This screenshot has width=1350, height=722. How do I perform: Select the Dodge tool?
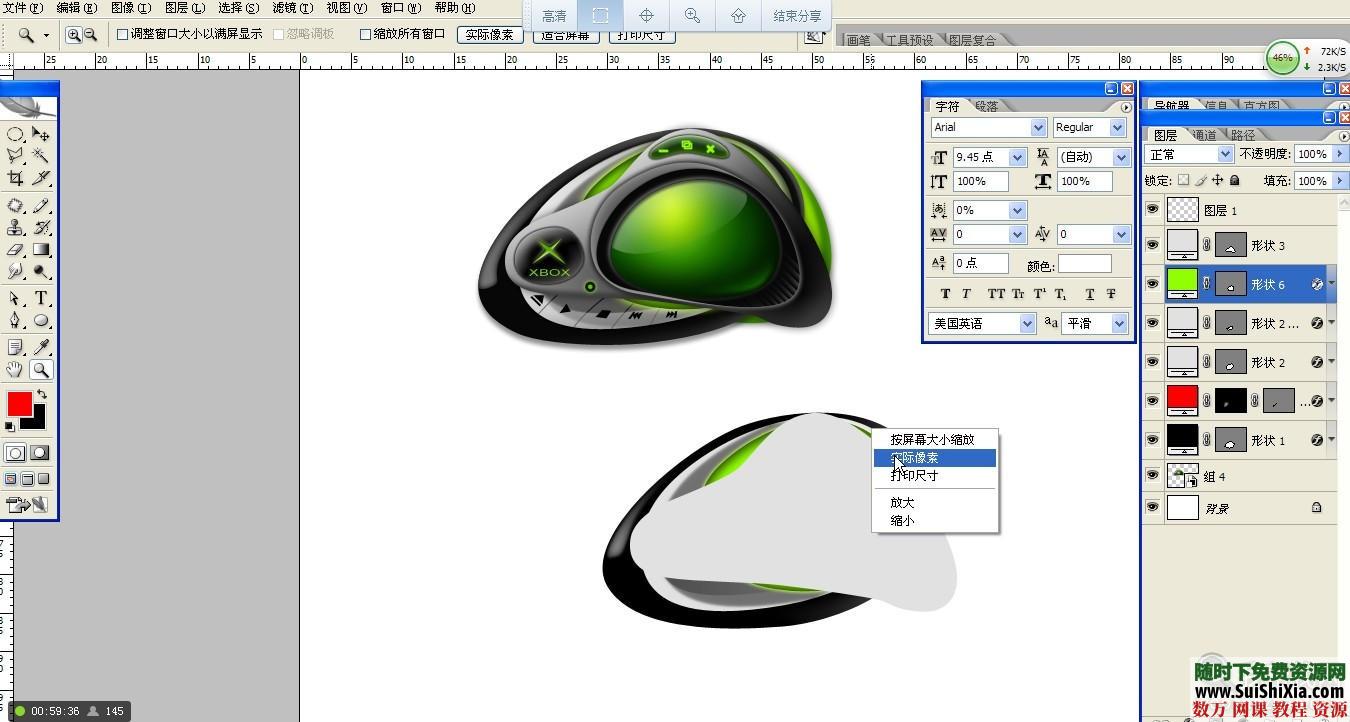pos(41,271)
